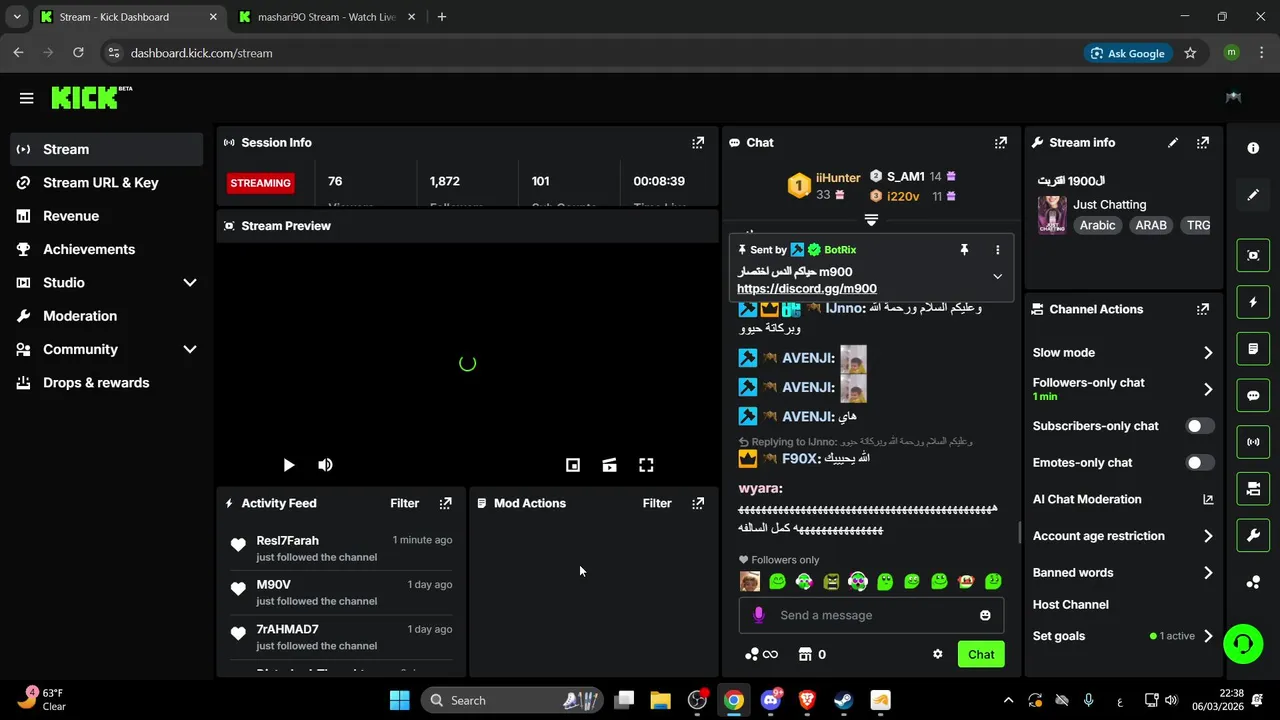Pop out the Chat panel
This screenshot has height=720, width=1280.
[1000, 143]
